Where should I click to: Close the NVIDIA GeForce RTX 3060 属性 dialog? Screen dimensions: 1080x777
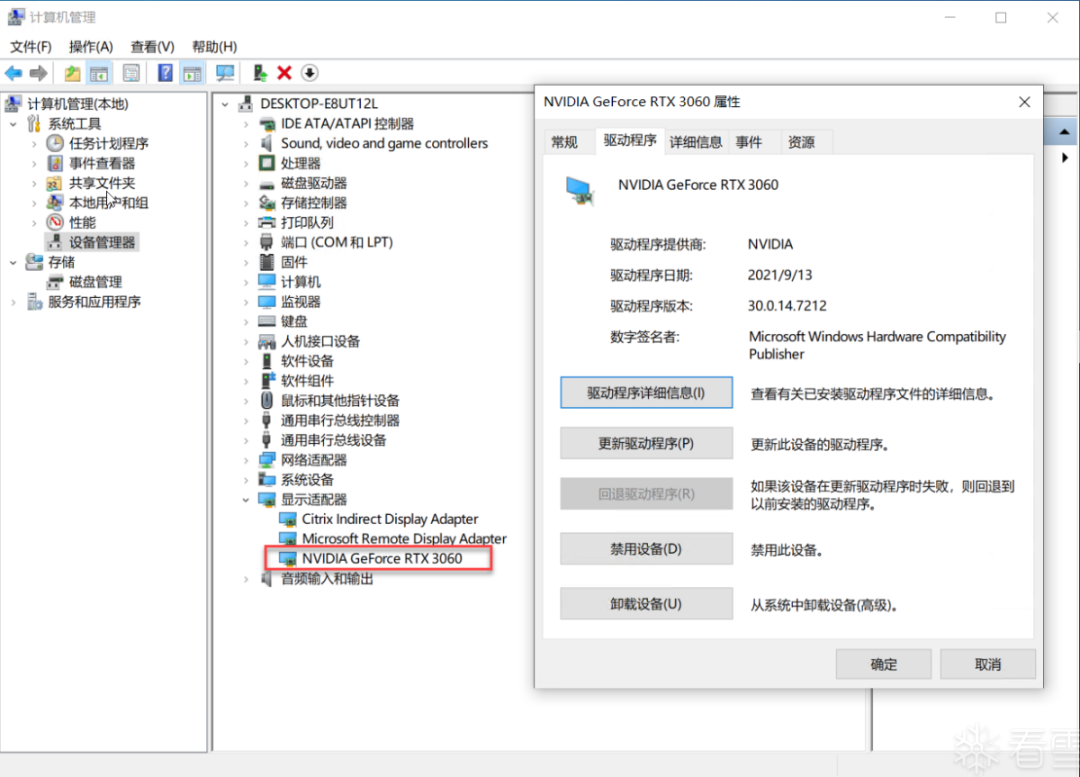pyautogui.click(x=1024, y=102)
